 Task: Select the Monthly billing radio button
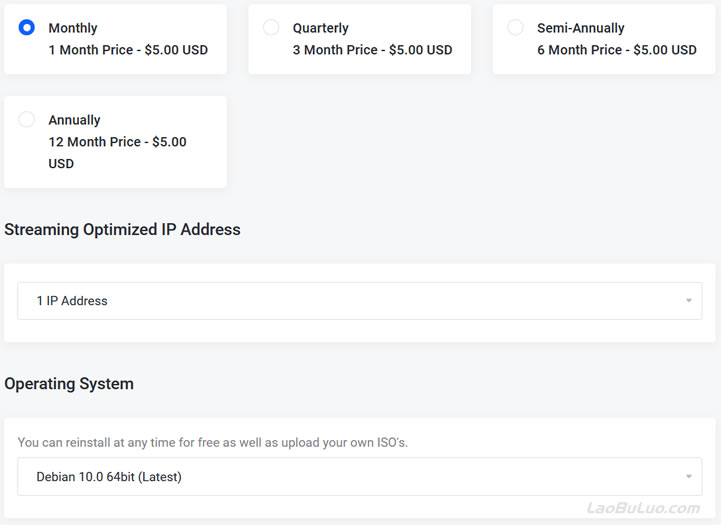coord(27,28)
